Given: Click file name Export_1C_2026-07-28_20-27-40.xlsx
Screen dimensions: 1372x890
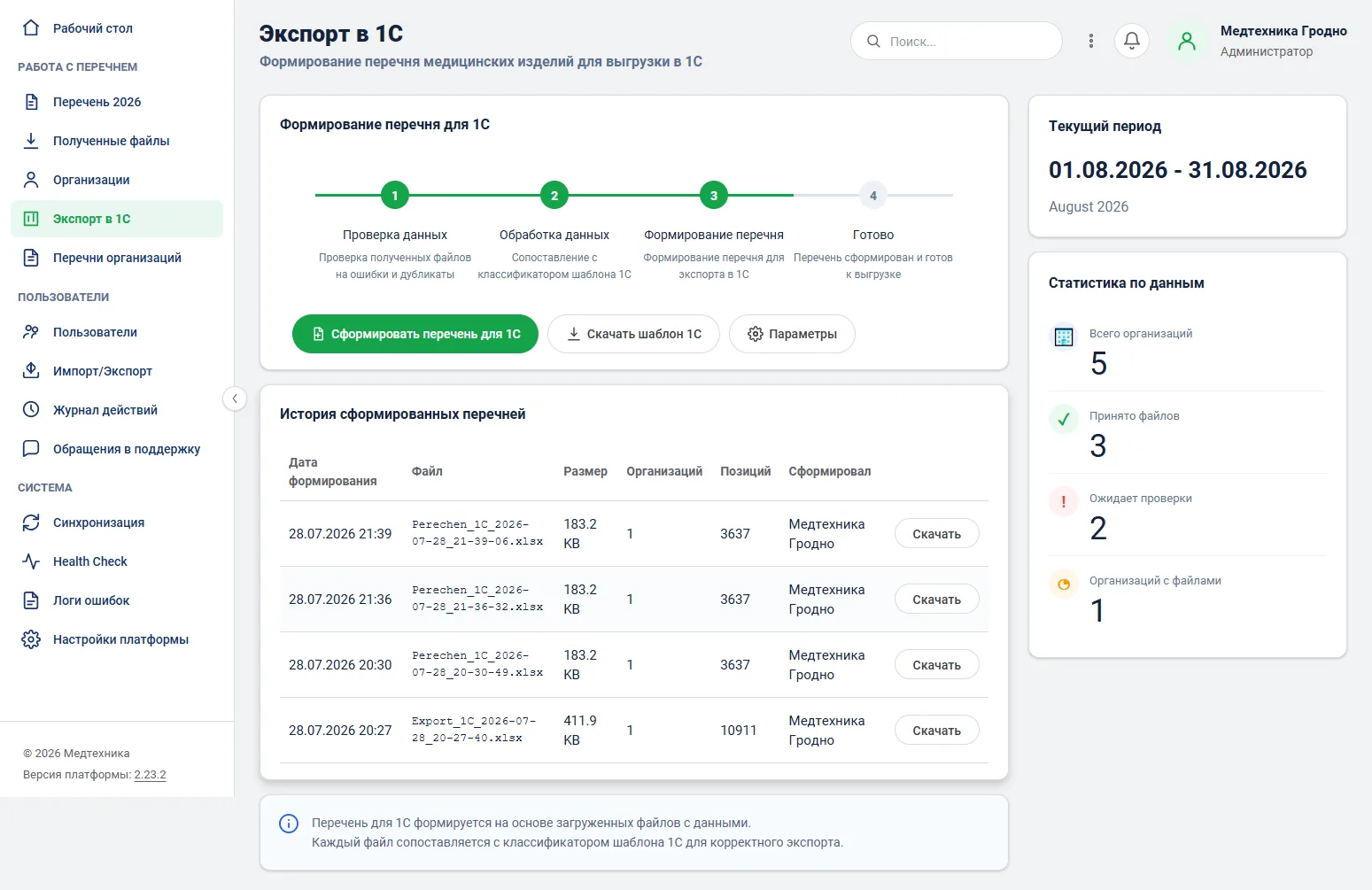Looking at the screenshot, I should point(474,730).
